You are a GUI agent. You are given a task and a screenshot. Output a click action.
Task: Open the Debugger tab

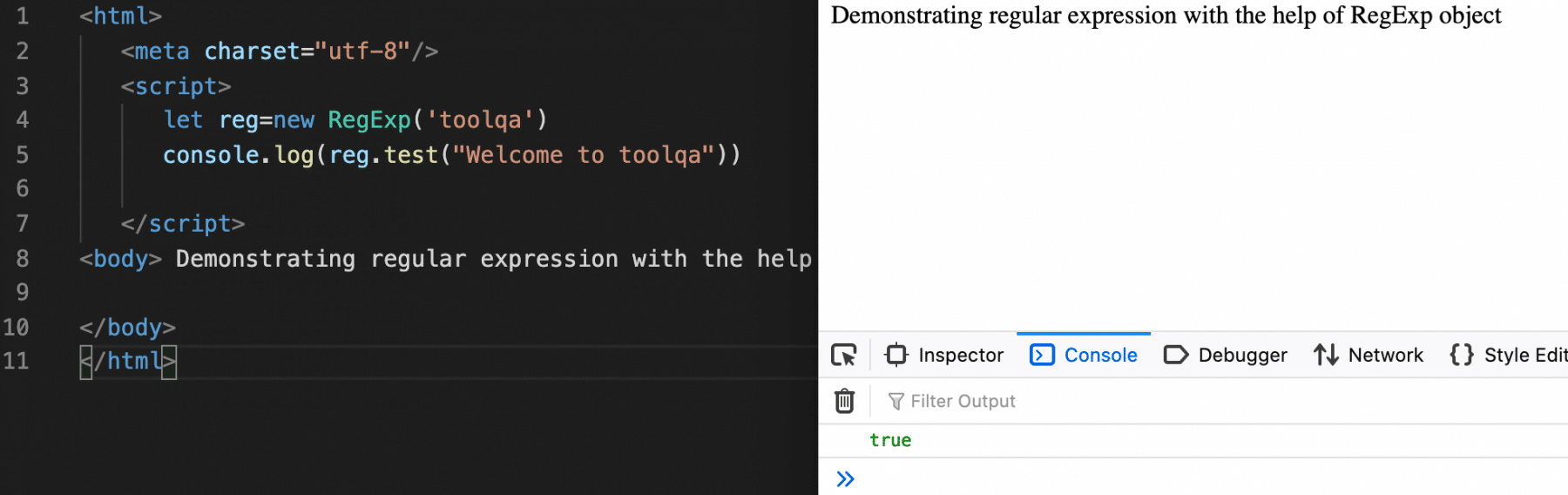point(1226,355)
